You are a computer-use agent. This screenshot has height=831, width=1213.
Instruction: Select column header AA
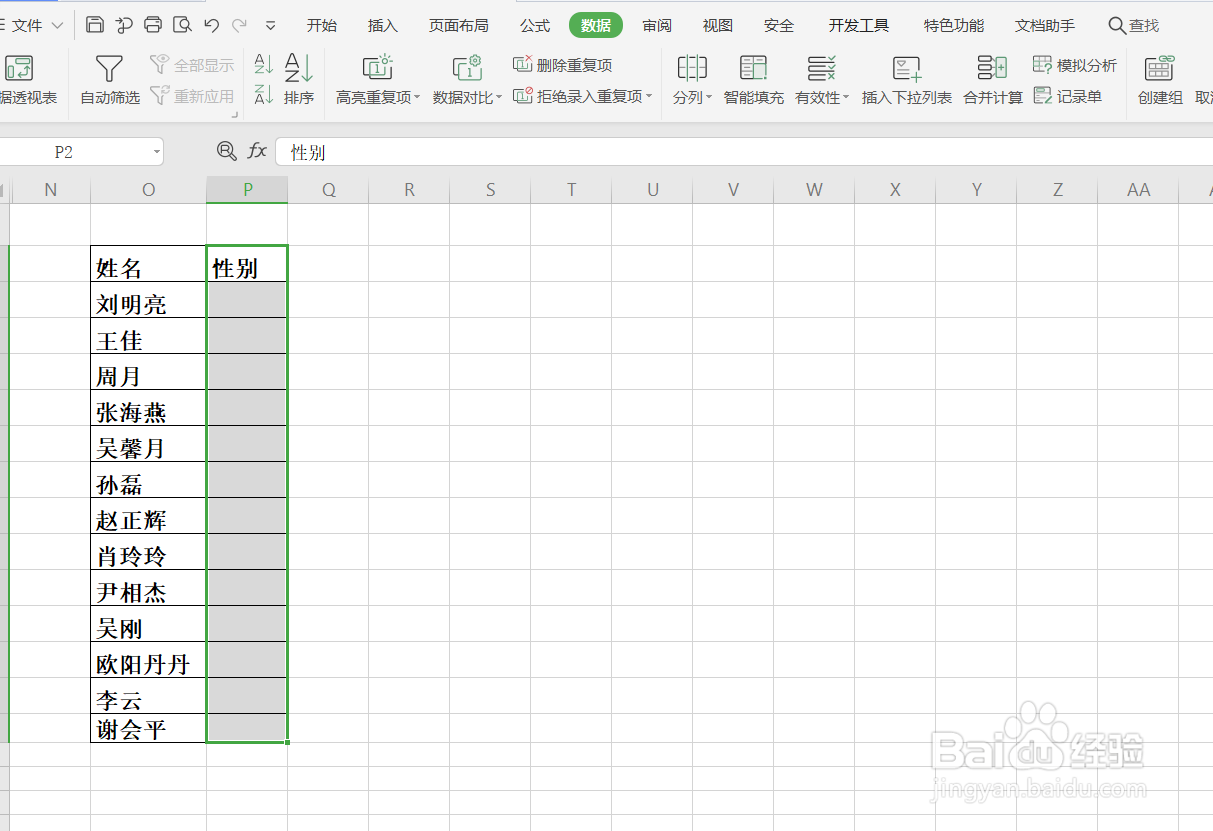tap(1138, 190)
